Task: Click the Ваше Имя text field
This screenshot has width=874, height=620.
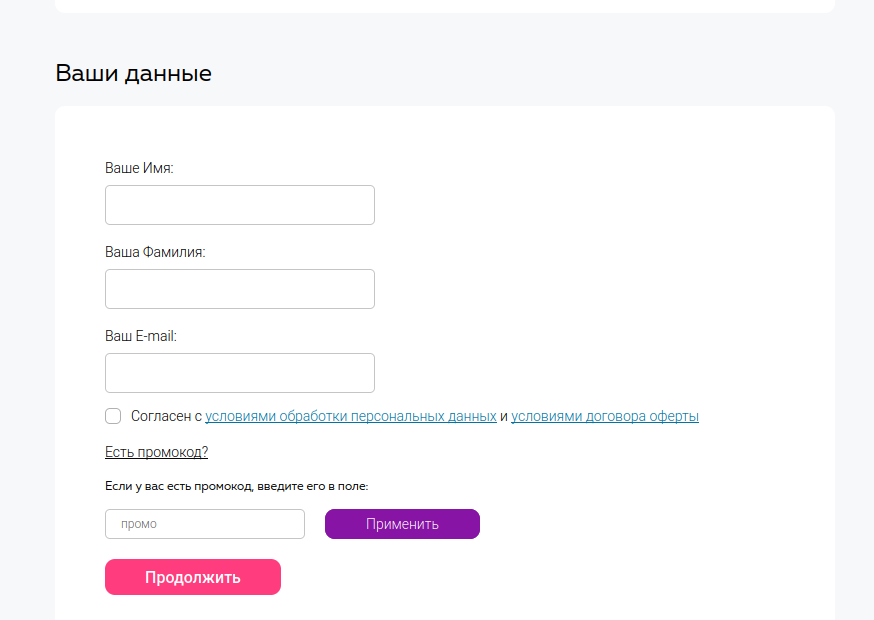Action: tap(240, 205)
